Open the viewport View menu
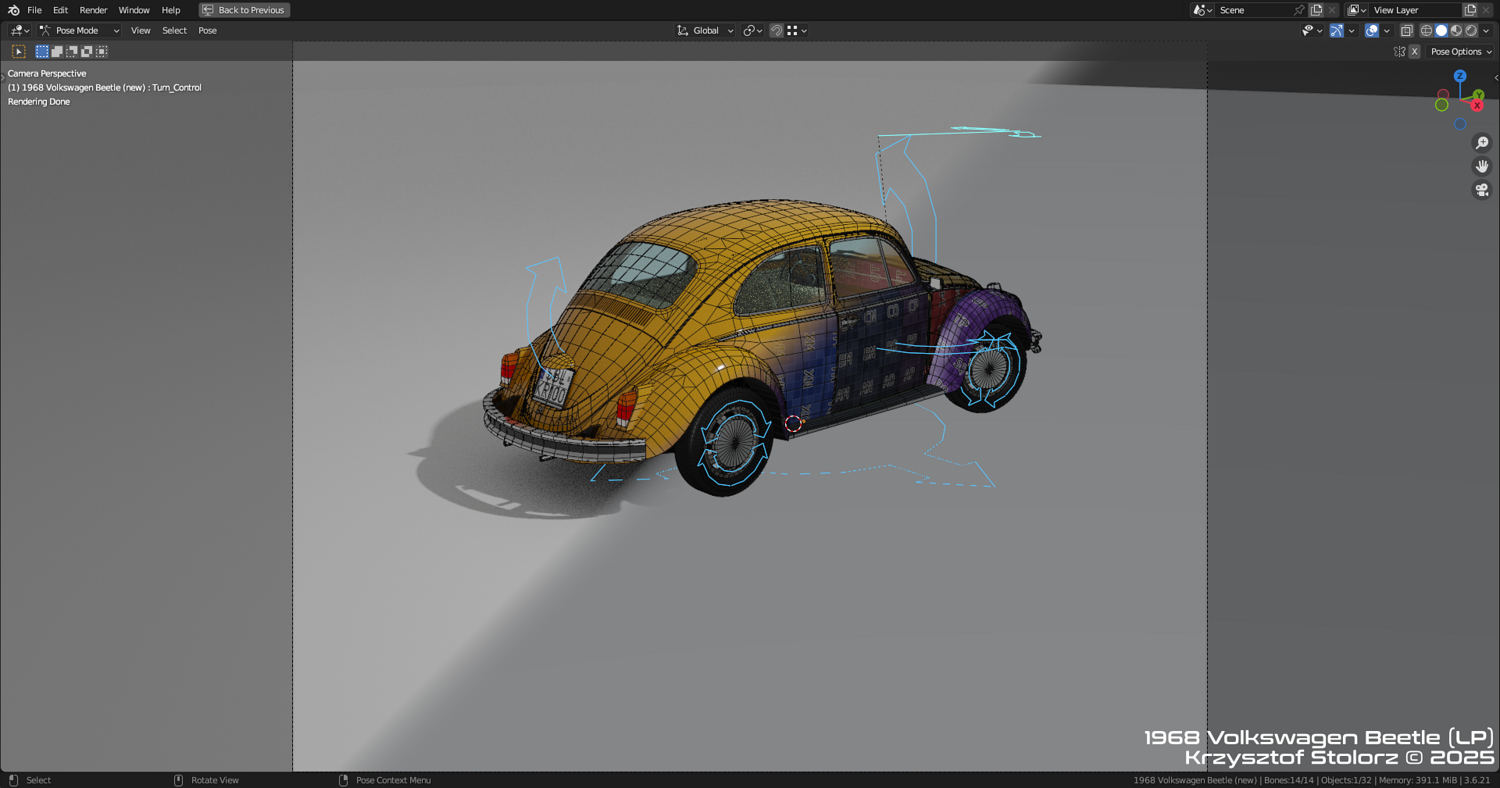The width and height of the screenshot is (1500, 788). coord(140,31)
